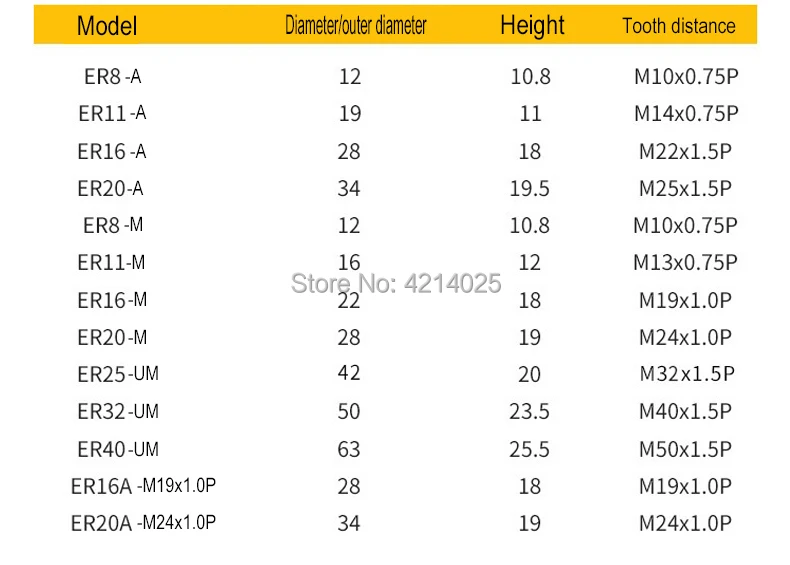Select the ER16A -M19x1.0P model

tap(143, 486)
